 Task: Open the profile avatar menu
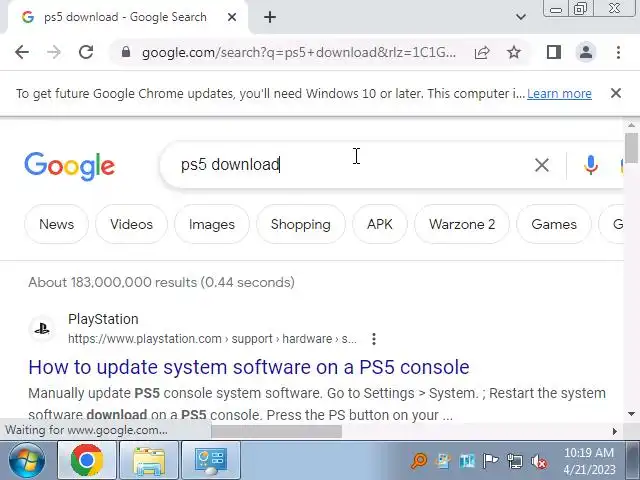(x=586, y=52)
